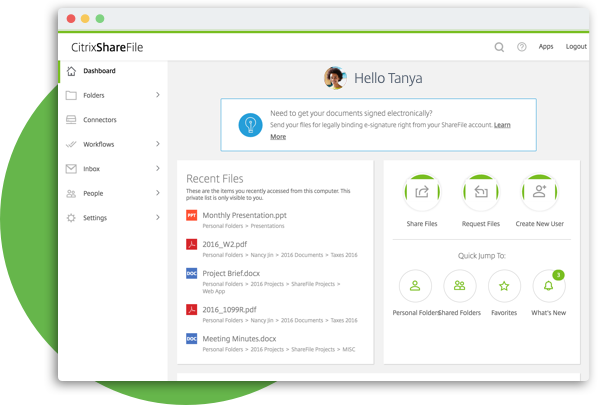Select Workflows in the sidebar
598x405 pixels.
[113, 144]
